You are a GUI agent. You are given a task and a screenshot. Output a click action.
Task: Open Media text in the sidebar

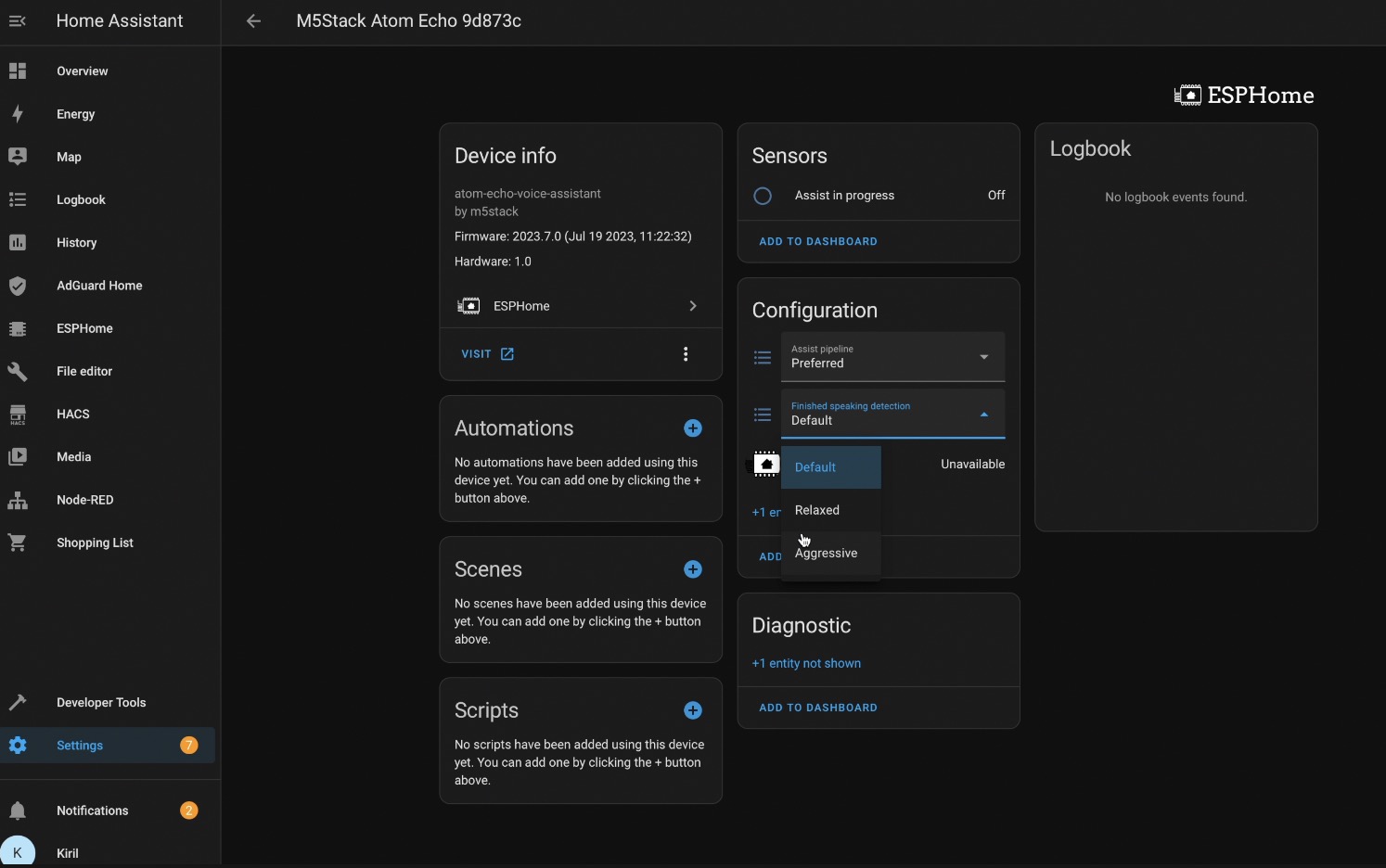[x=74, y=457]
